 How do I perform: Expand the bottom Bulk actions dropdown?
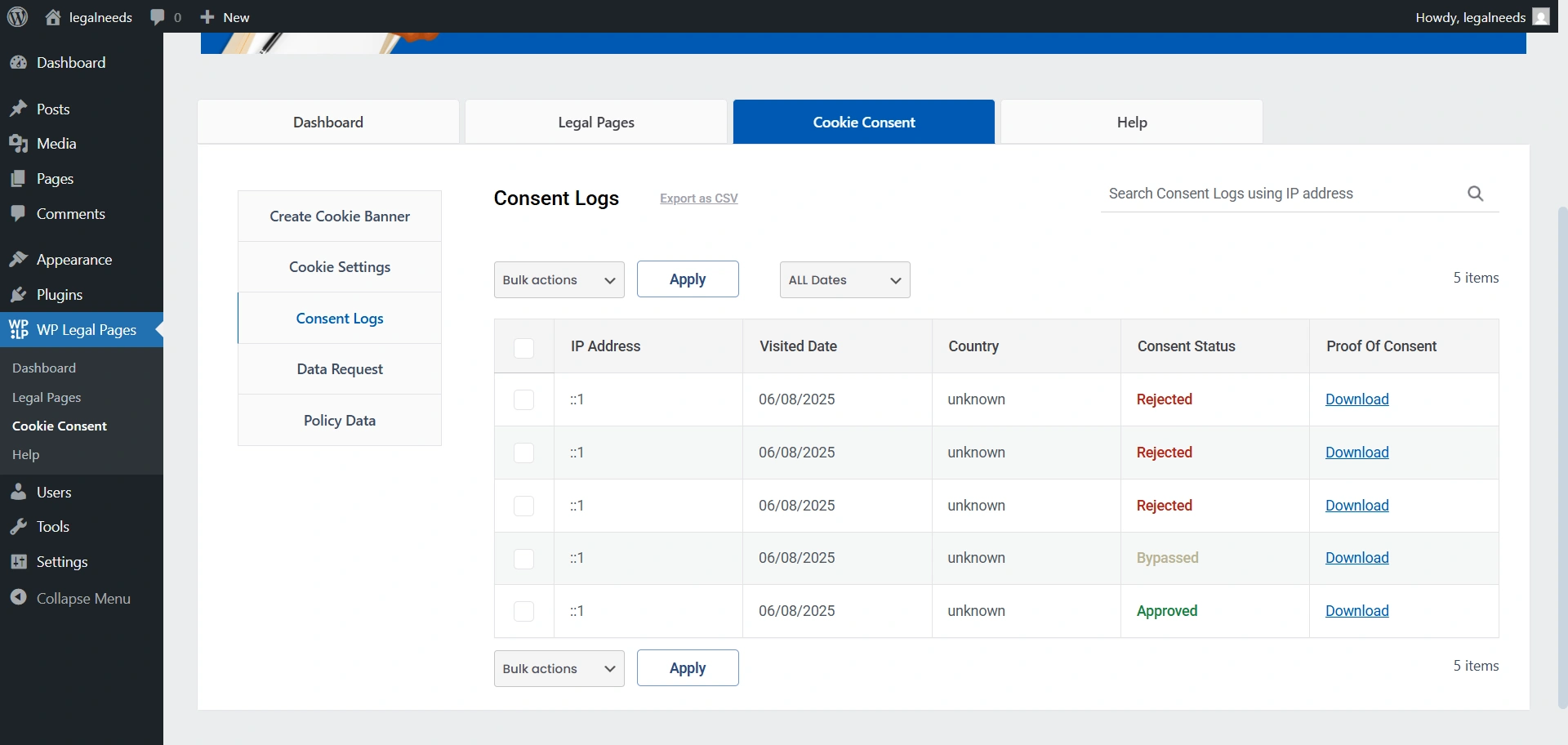point(559,669)
